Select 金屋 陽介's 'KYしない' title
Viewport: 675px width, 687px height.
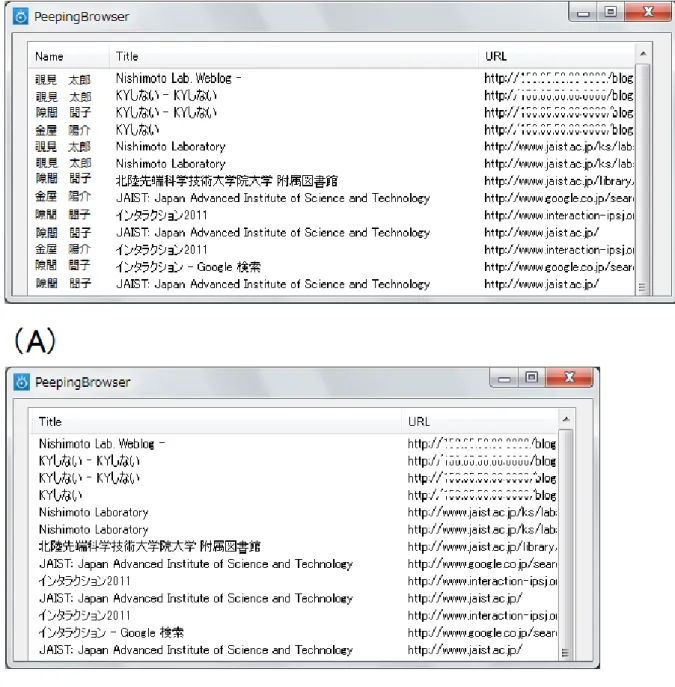138,130
